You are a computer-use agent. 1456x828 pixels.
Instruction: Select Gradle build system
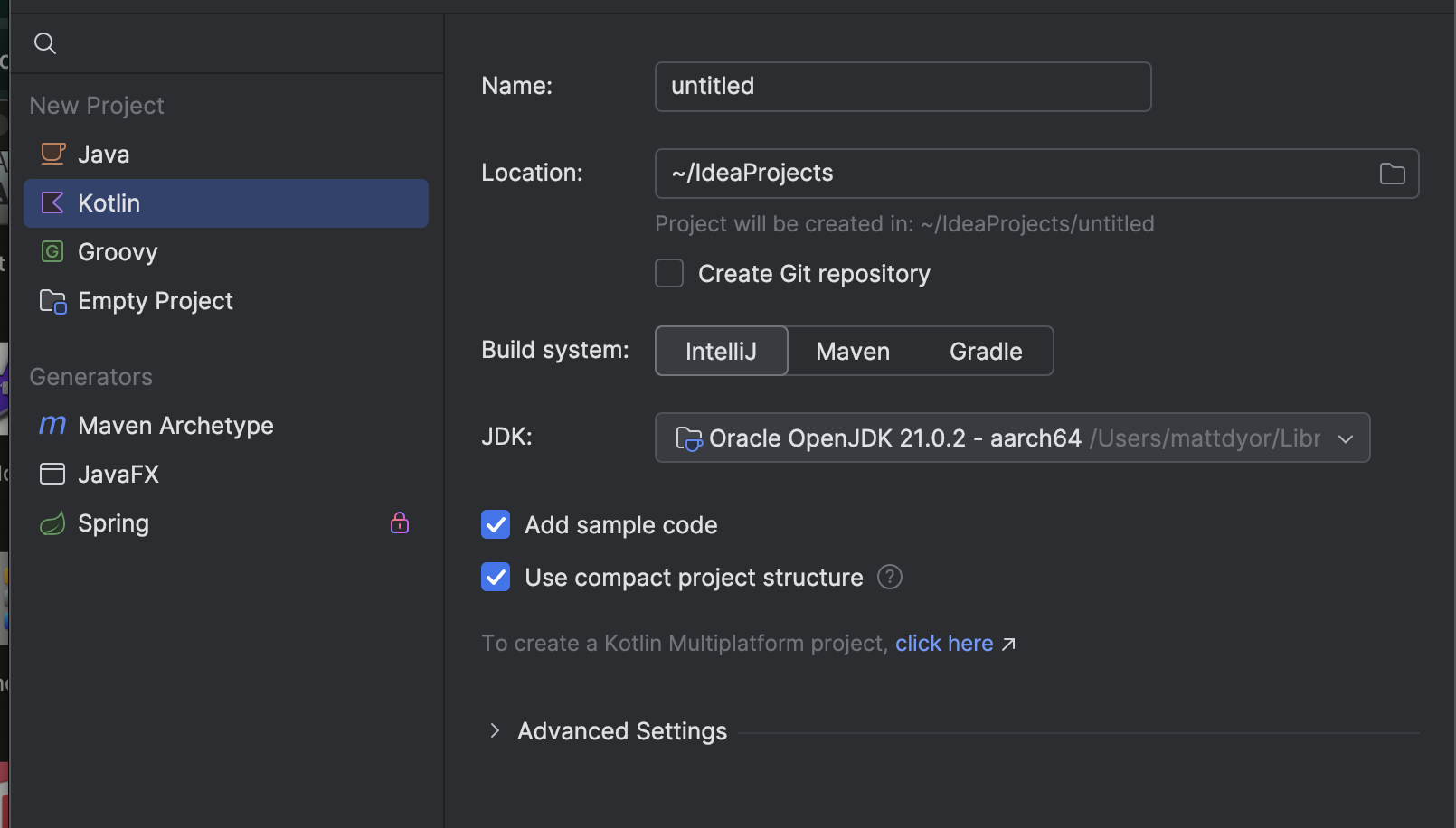986,351
